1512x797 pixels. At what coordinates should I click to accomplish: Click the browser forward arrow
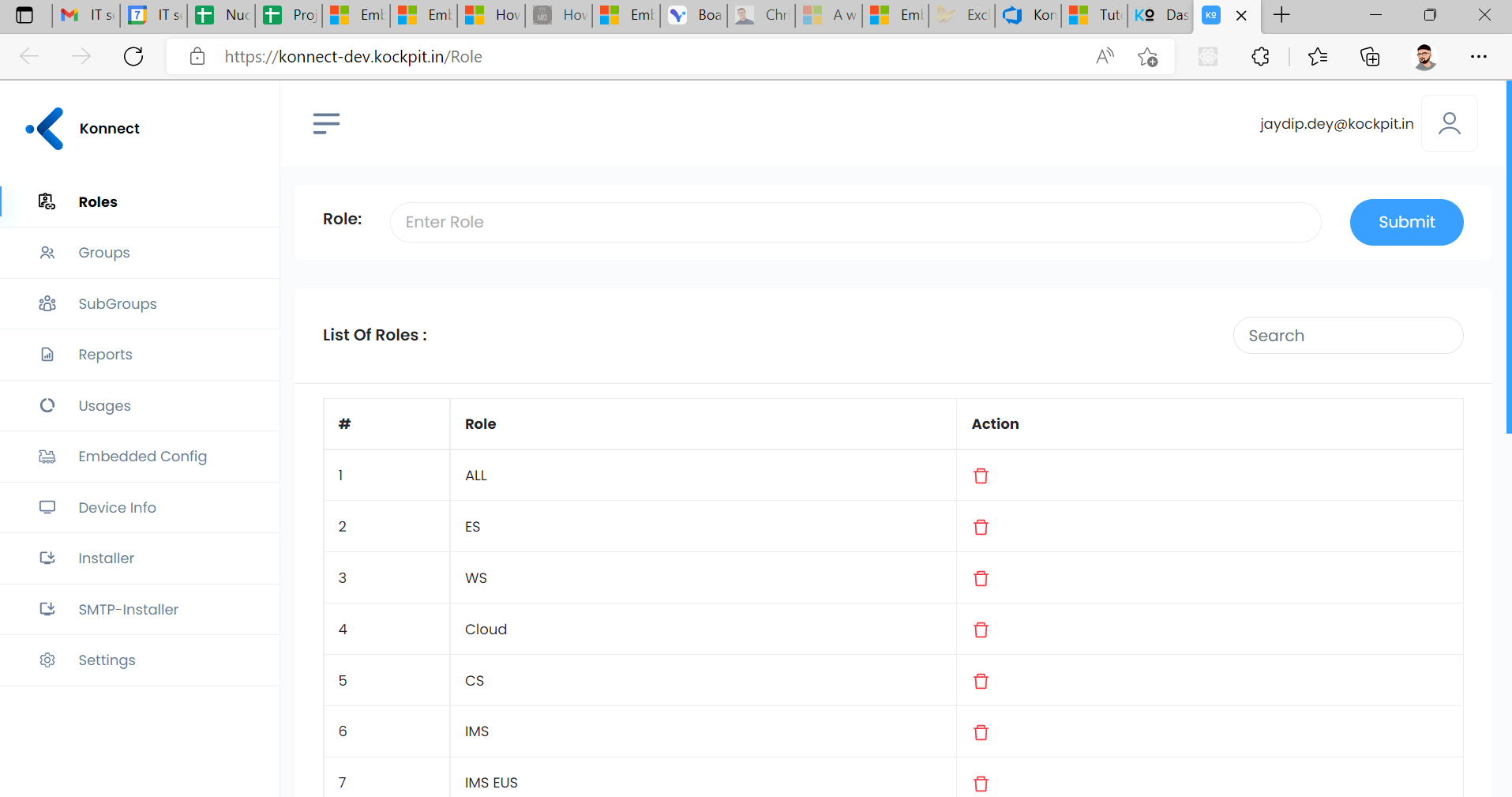pyautogui.click(x=81, y=56)
